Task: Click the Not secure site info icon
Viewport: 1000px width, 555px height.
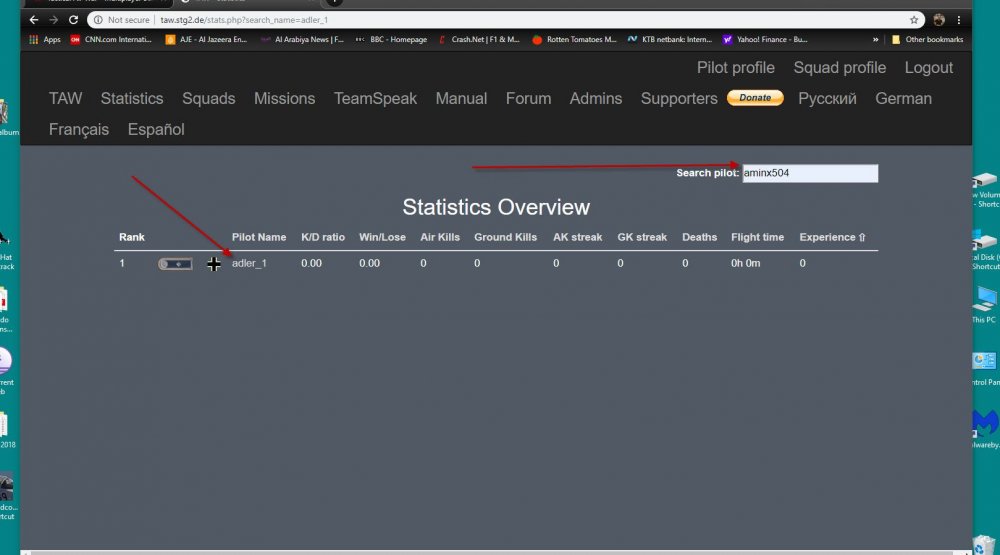Action: (98, 20)
